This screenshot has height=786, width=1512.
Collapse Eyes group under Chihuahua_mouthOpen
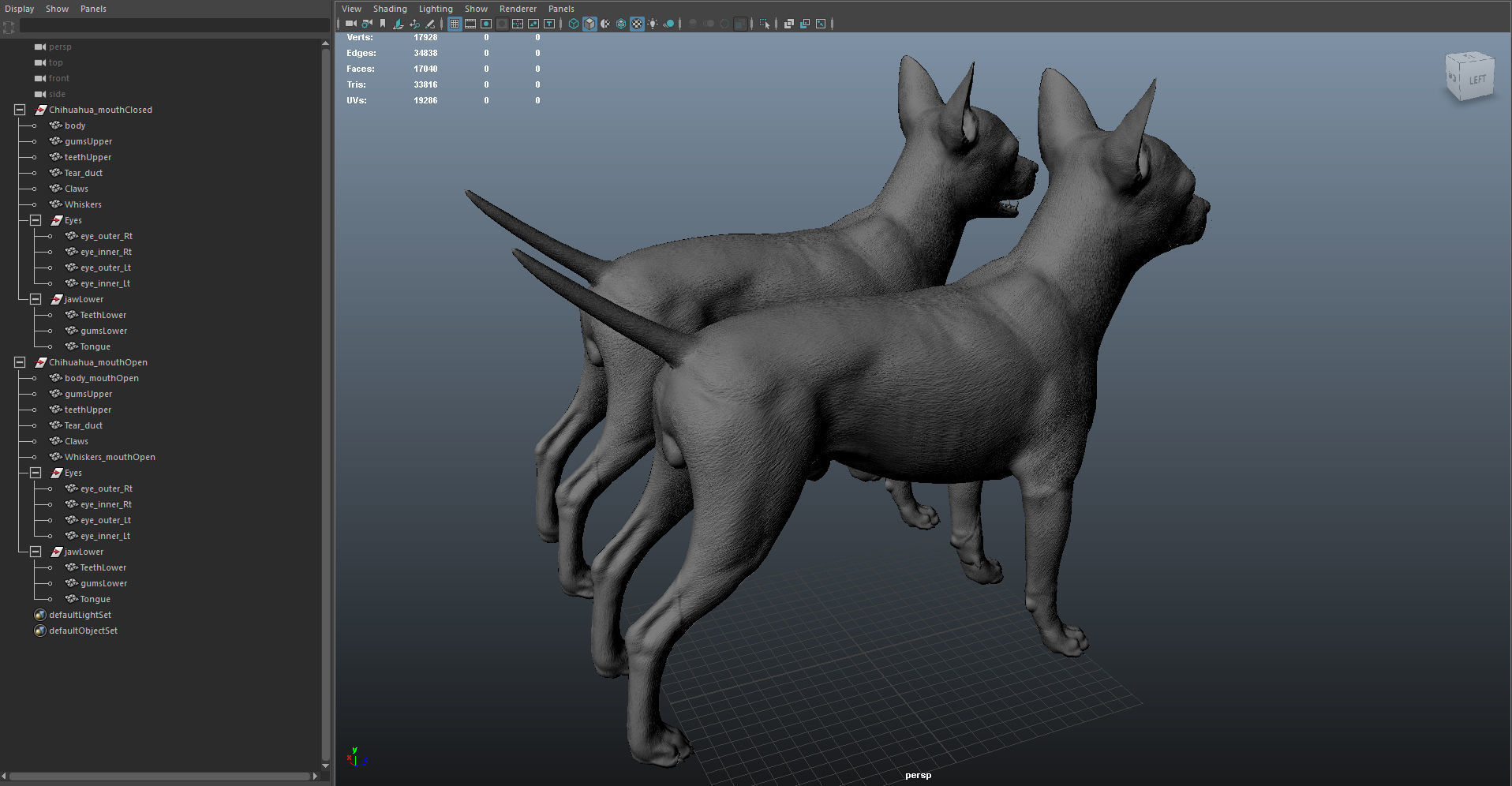click(36, 473)
